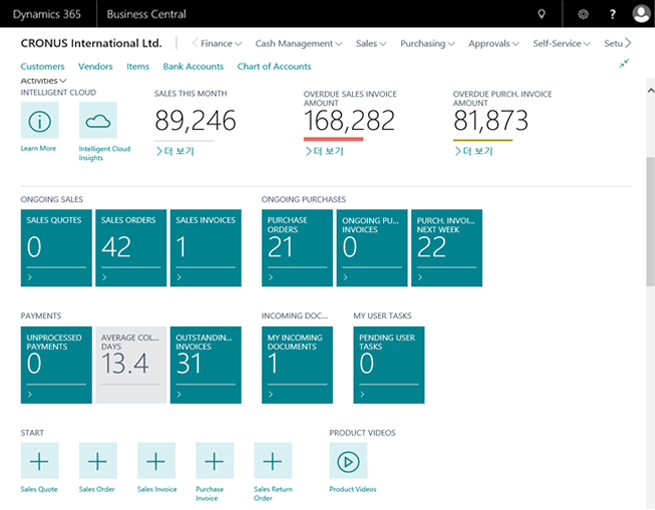The height and width of the screenshot is (510, 655).
Task: Open the Outstanding Invoices tile showing 31
Action: click(x=206, y=365)
